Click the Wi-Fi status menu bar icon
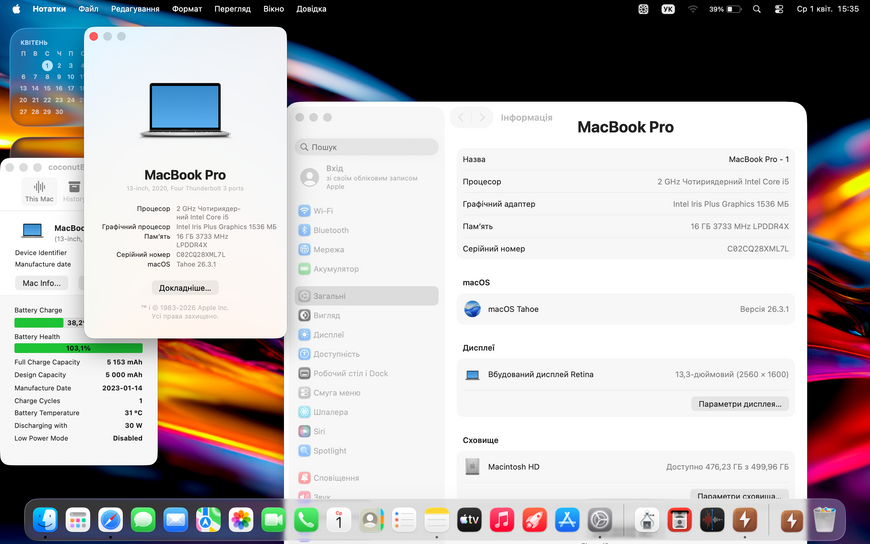870x544 pixels. (692, 9)
